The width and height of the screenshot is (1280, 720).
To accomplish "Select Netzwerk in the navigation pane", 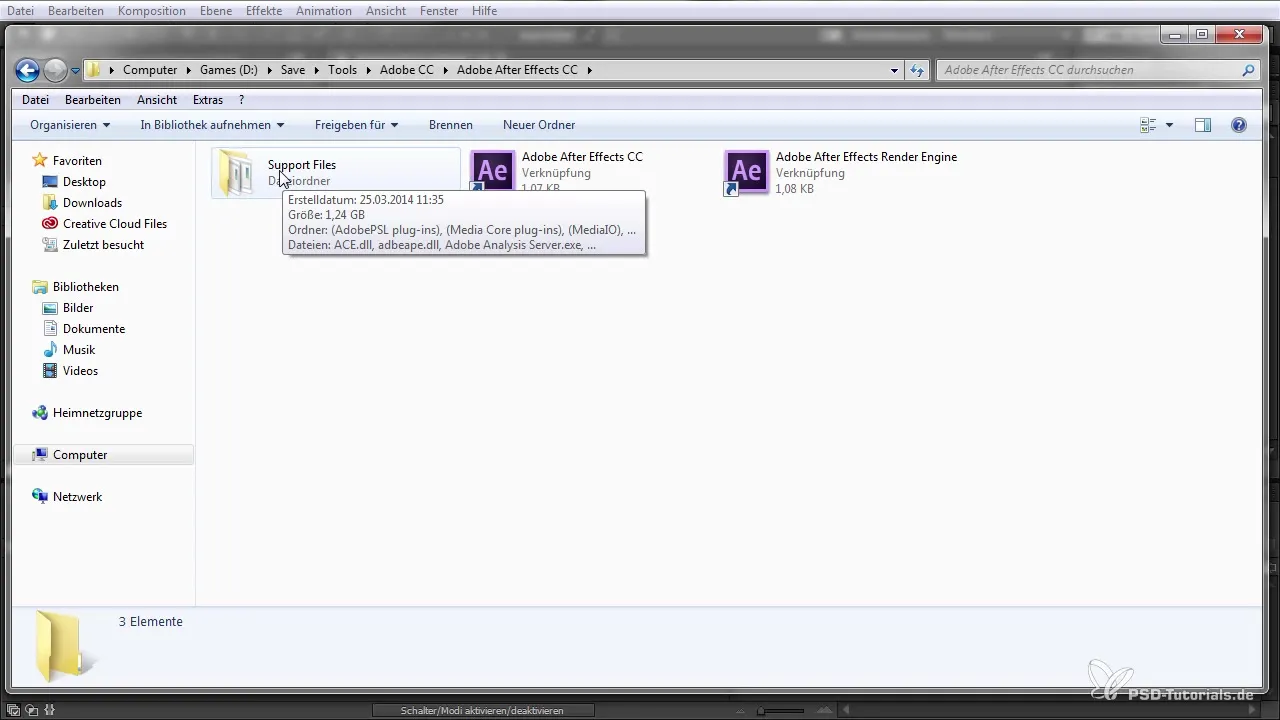I will [x=77, y=497].
